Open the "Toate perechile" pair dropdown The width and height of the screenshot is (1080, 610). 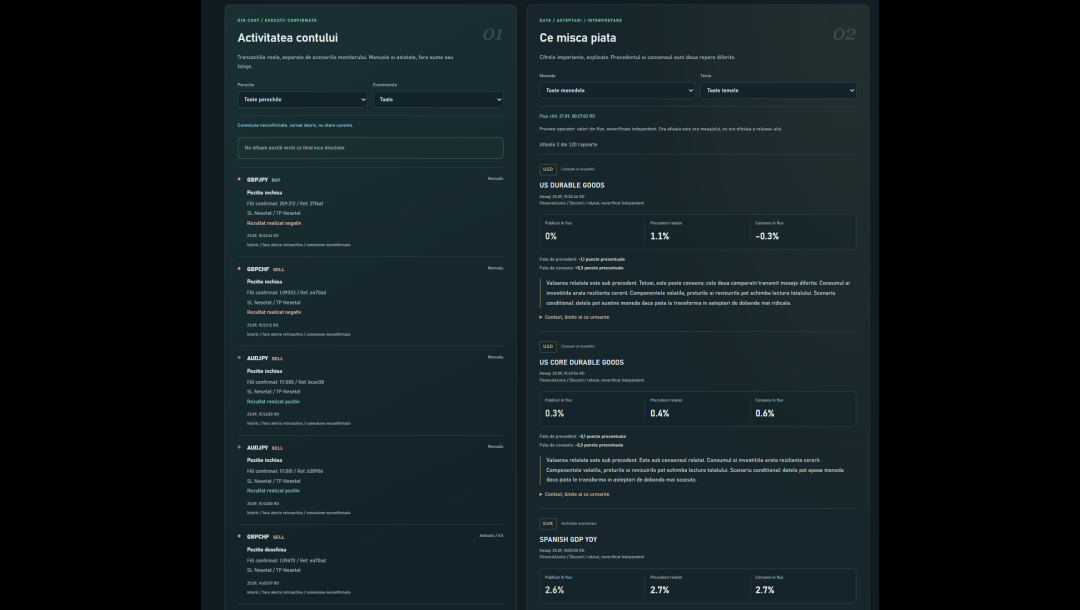(x=302, y=100)
